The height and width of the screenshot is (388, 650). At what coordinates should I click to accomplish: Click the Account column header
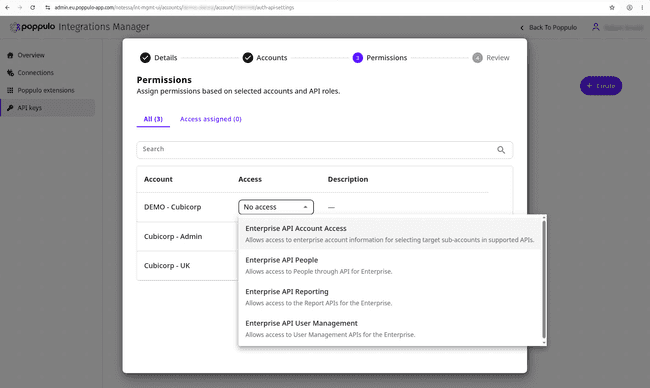tap(158, 179)
